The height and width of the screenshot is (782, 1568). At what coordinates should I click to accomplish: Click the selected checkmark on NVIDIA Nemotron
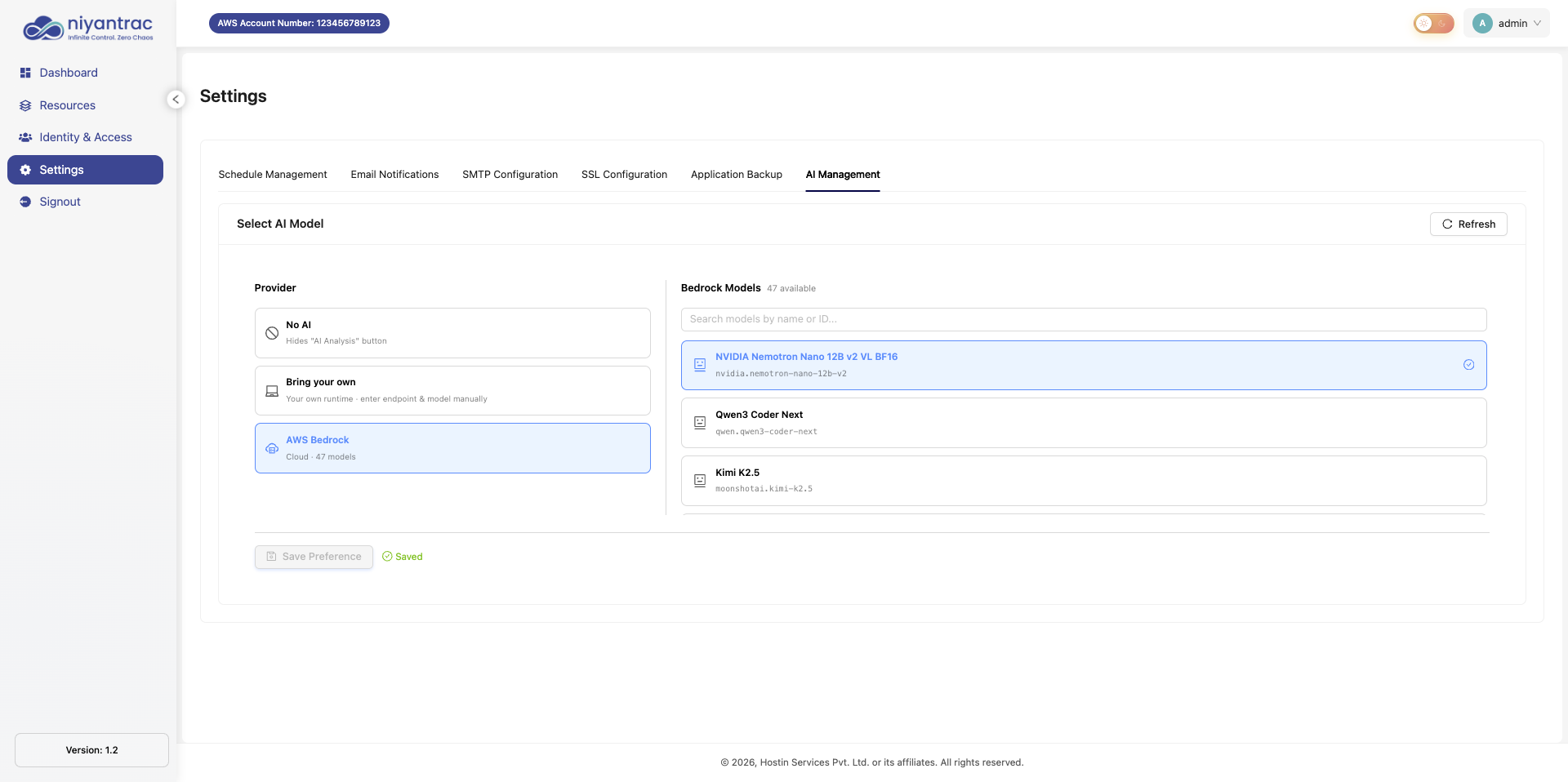click(1468, 365)
